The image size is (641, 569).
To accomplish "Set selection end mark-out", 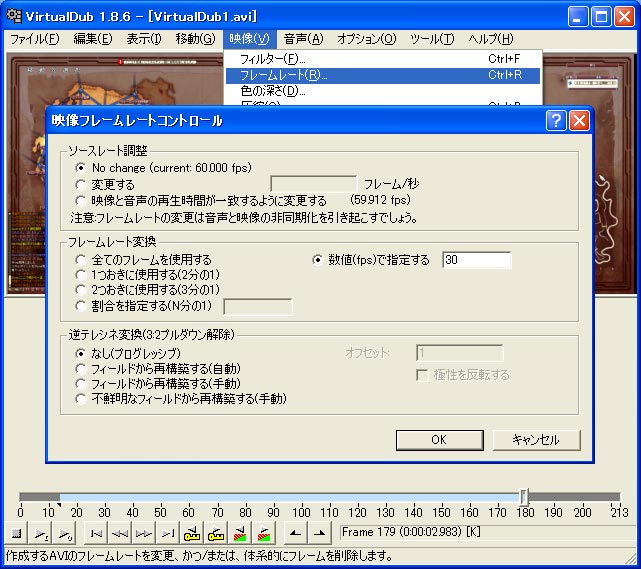I will pos(319,533).
